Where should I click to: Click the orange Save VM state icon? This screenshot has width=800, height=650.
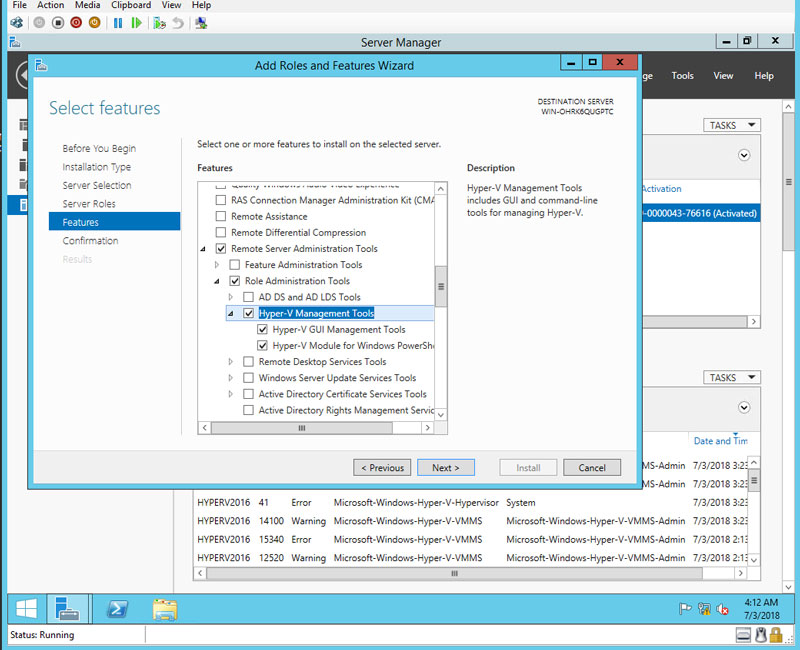pyautogui.click(x=94, y=22)
